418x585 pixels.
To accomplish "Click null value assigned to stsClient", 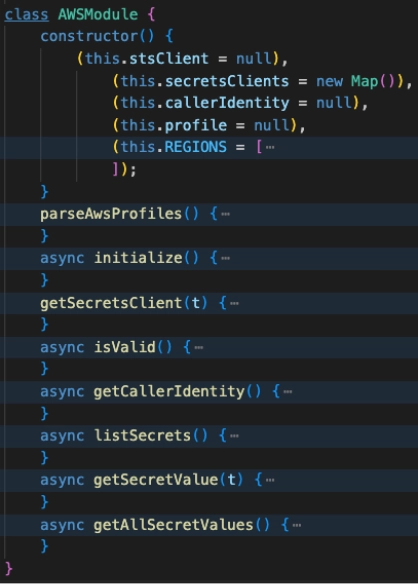I will click(254, 59).
